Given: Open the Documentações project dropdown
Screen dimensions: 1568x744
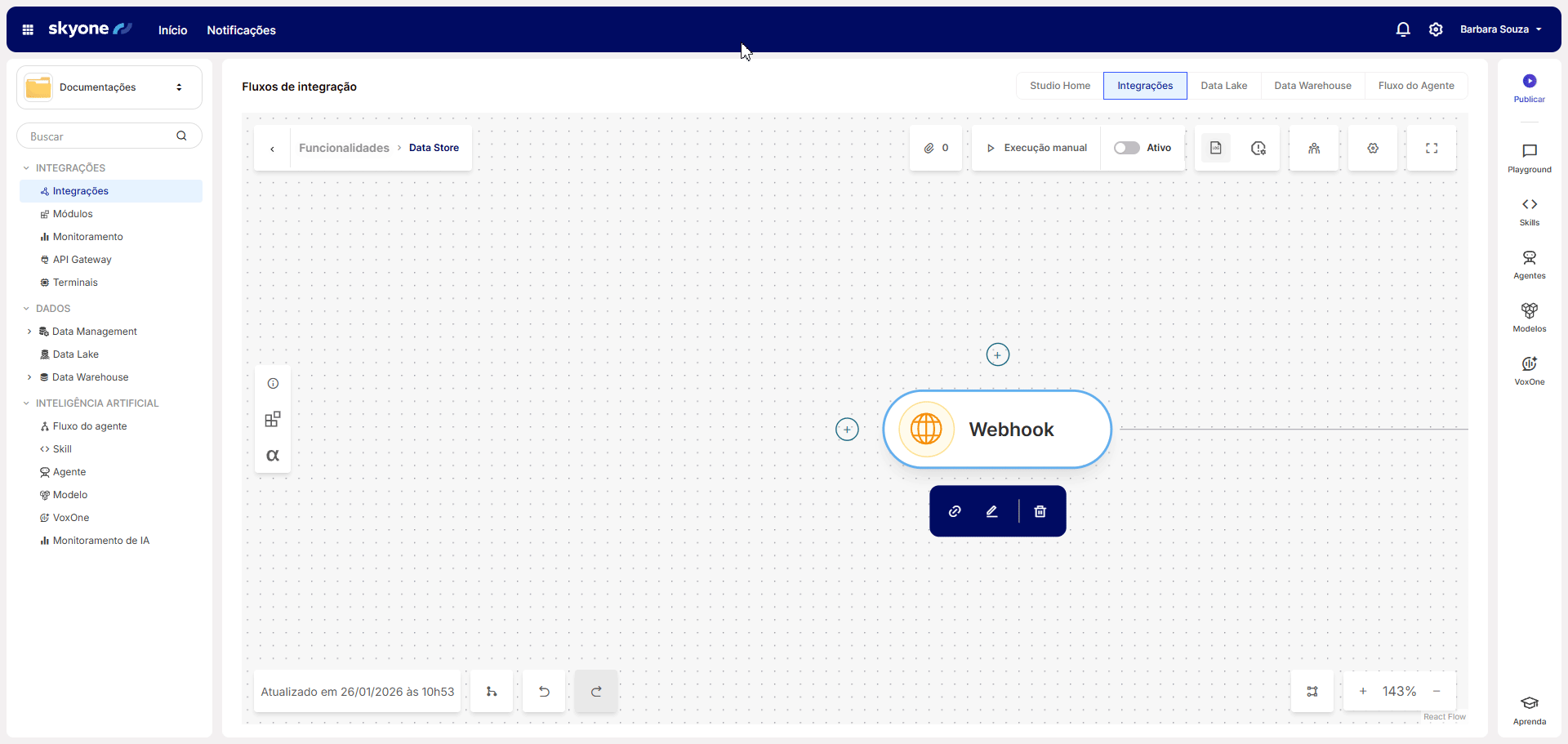Looking at the screenshot, I should 109,87.
